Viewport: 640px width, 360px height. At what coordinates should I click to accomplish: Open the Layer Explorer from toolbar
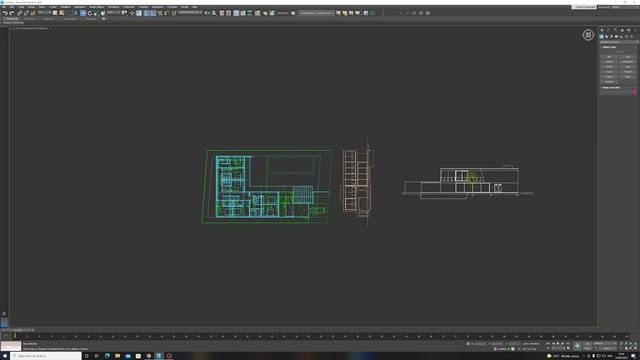pos(228,13)
